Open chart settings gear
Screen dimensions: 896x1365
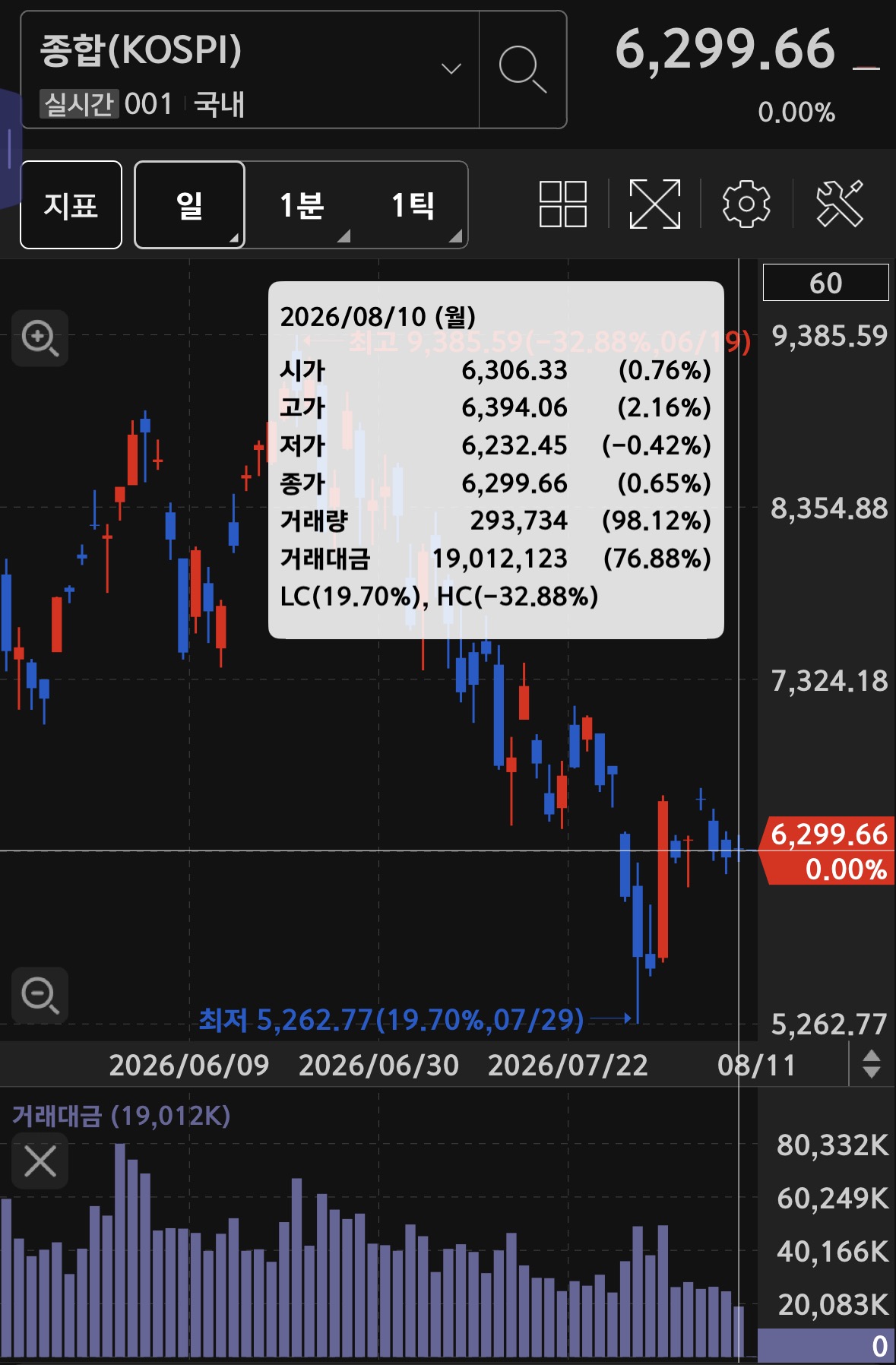click(x=746, y=204)
